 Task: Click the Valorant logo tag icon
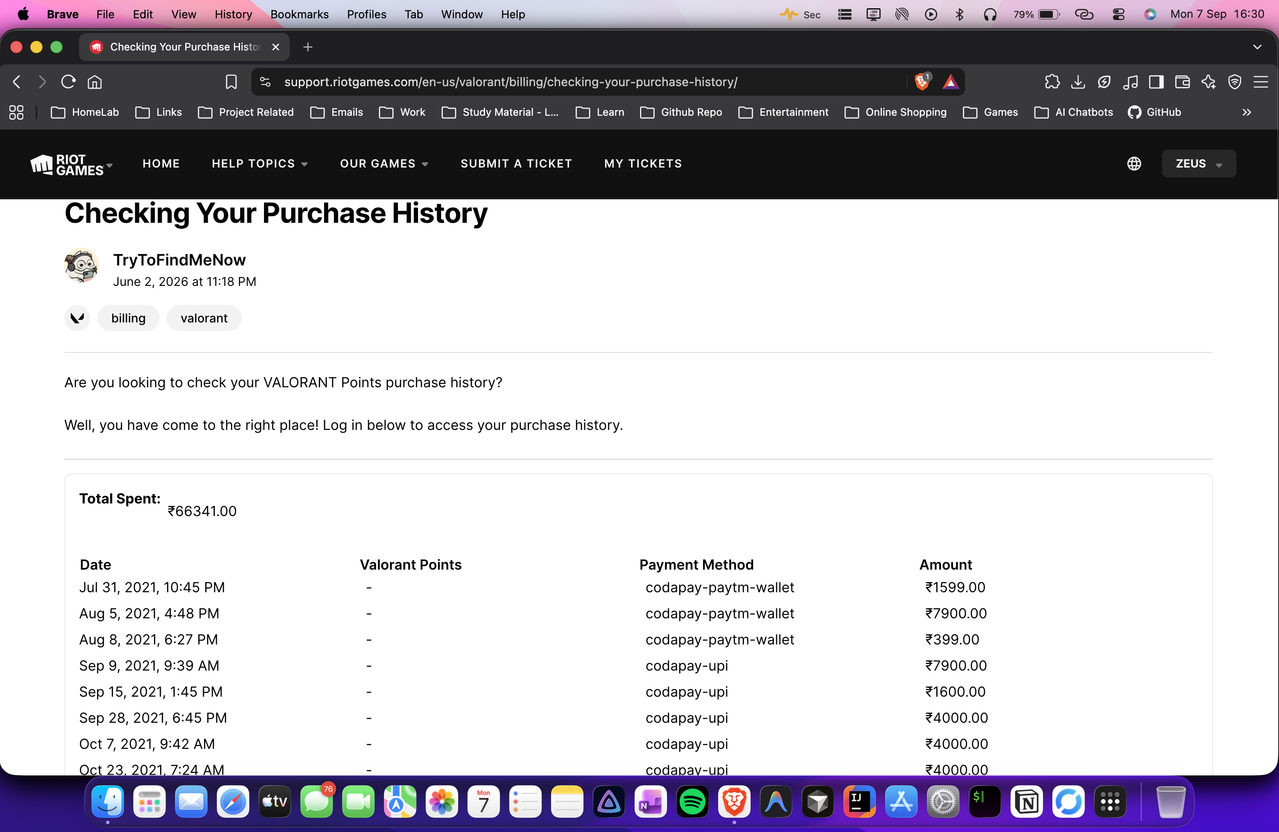[77, 318]
